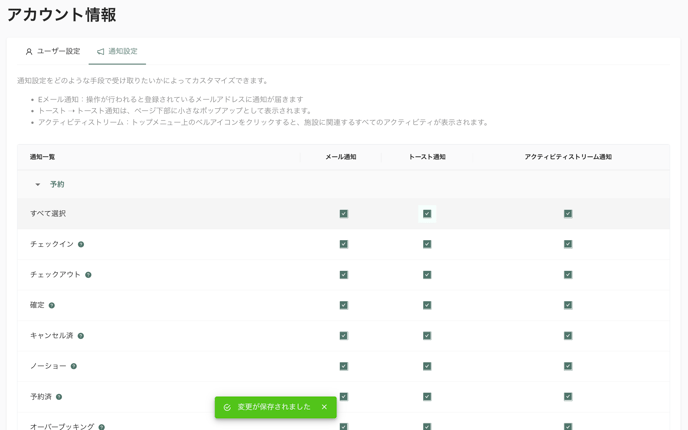Uncheck 確定 トースト通知 checkbox
Viewport: 688px width, 430px height.
pos(427,305)
